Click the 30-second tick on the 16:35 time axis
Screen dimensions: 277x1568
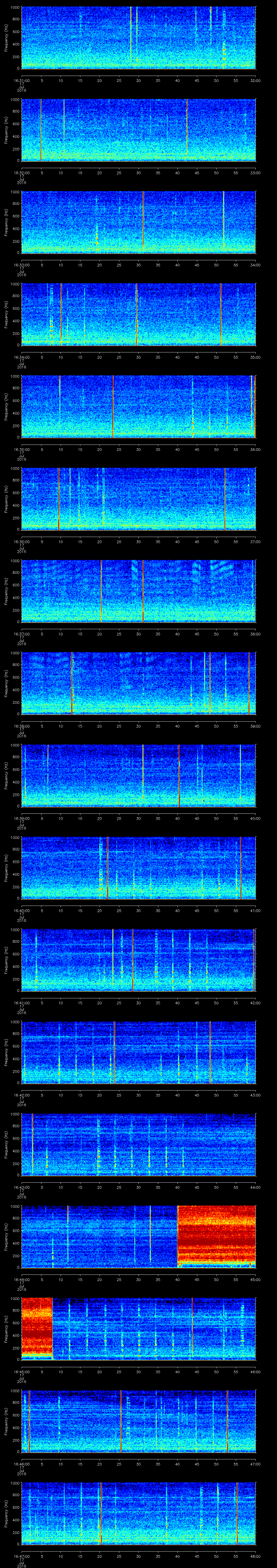(x=138, y=449)
